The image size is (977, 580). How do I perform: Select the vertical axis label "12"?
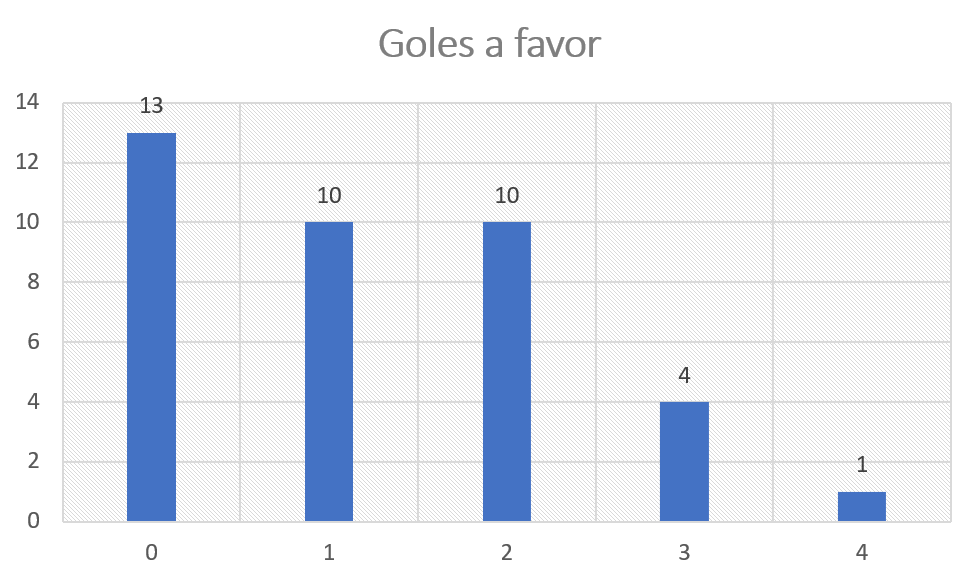point(27,162)
